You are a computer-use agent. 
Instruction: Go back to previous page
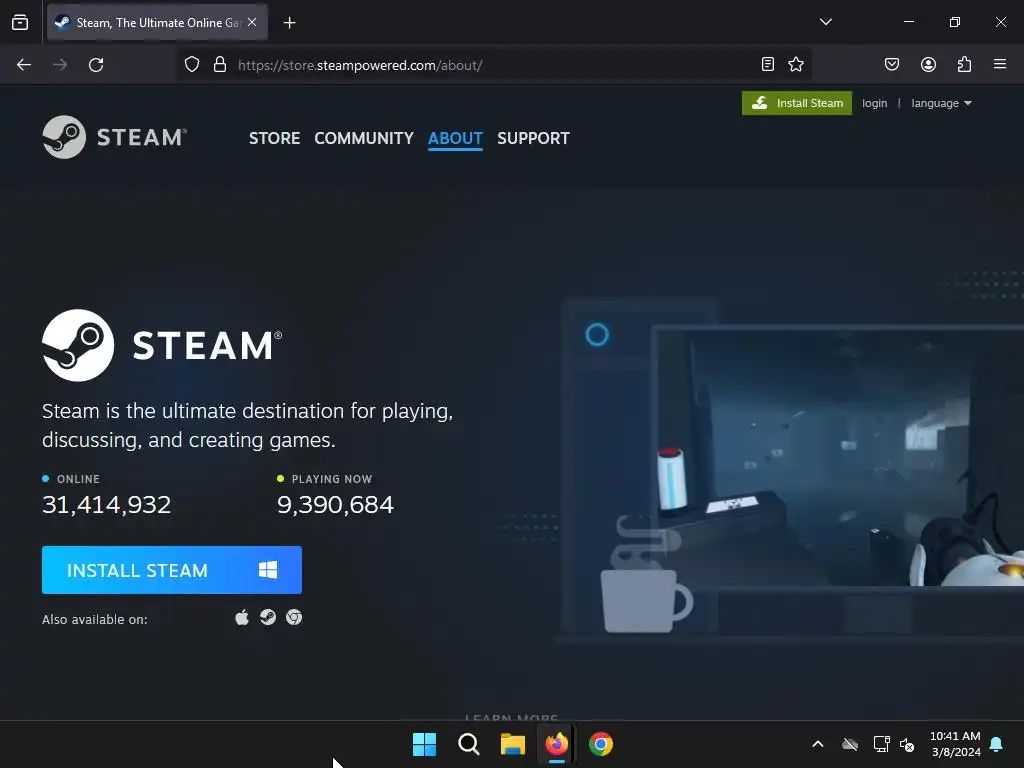24,65
